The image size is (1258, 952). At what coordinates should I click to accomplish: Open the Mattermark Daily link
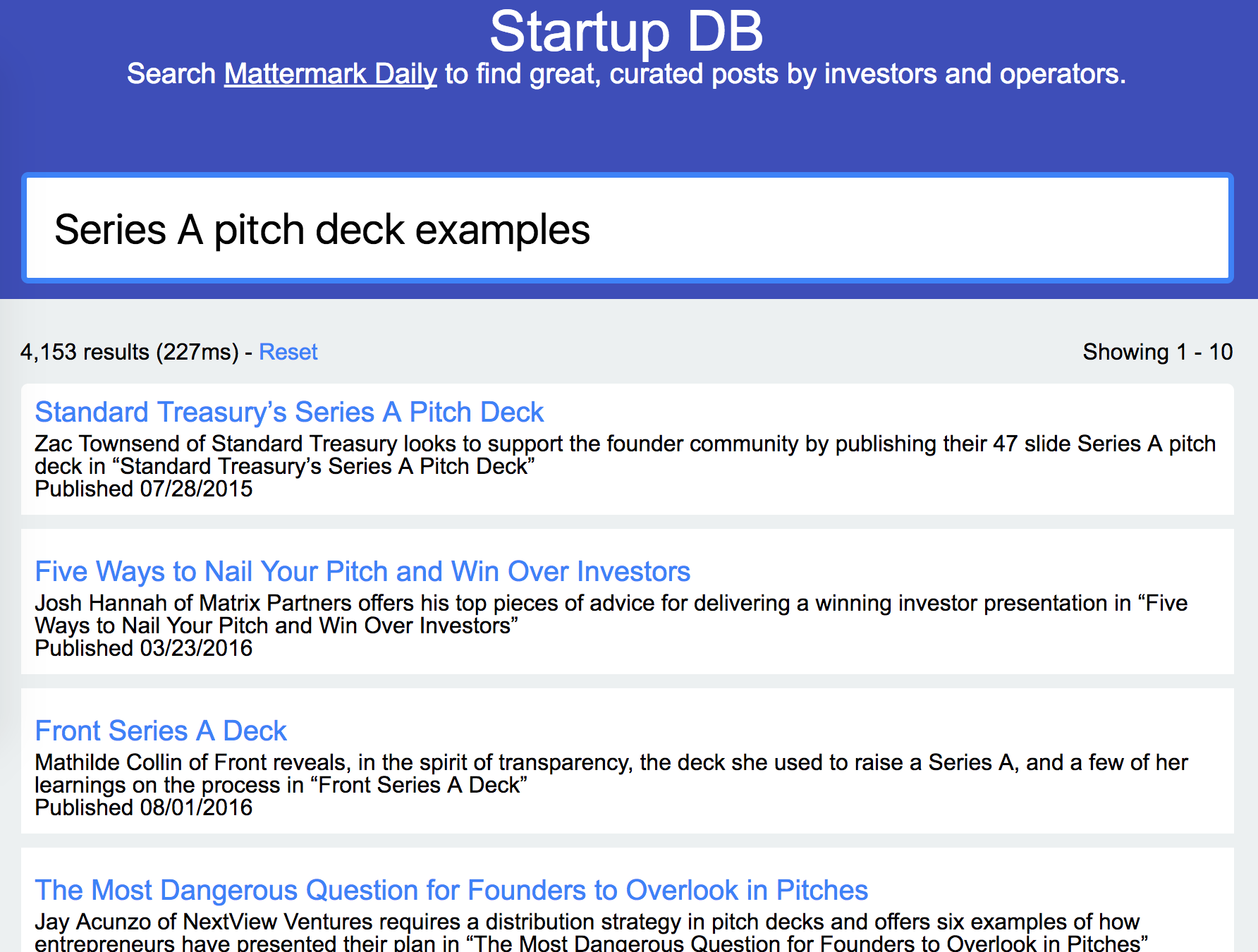click(330, 74)
